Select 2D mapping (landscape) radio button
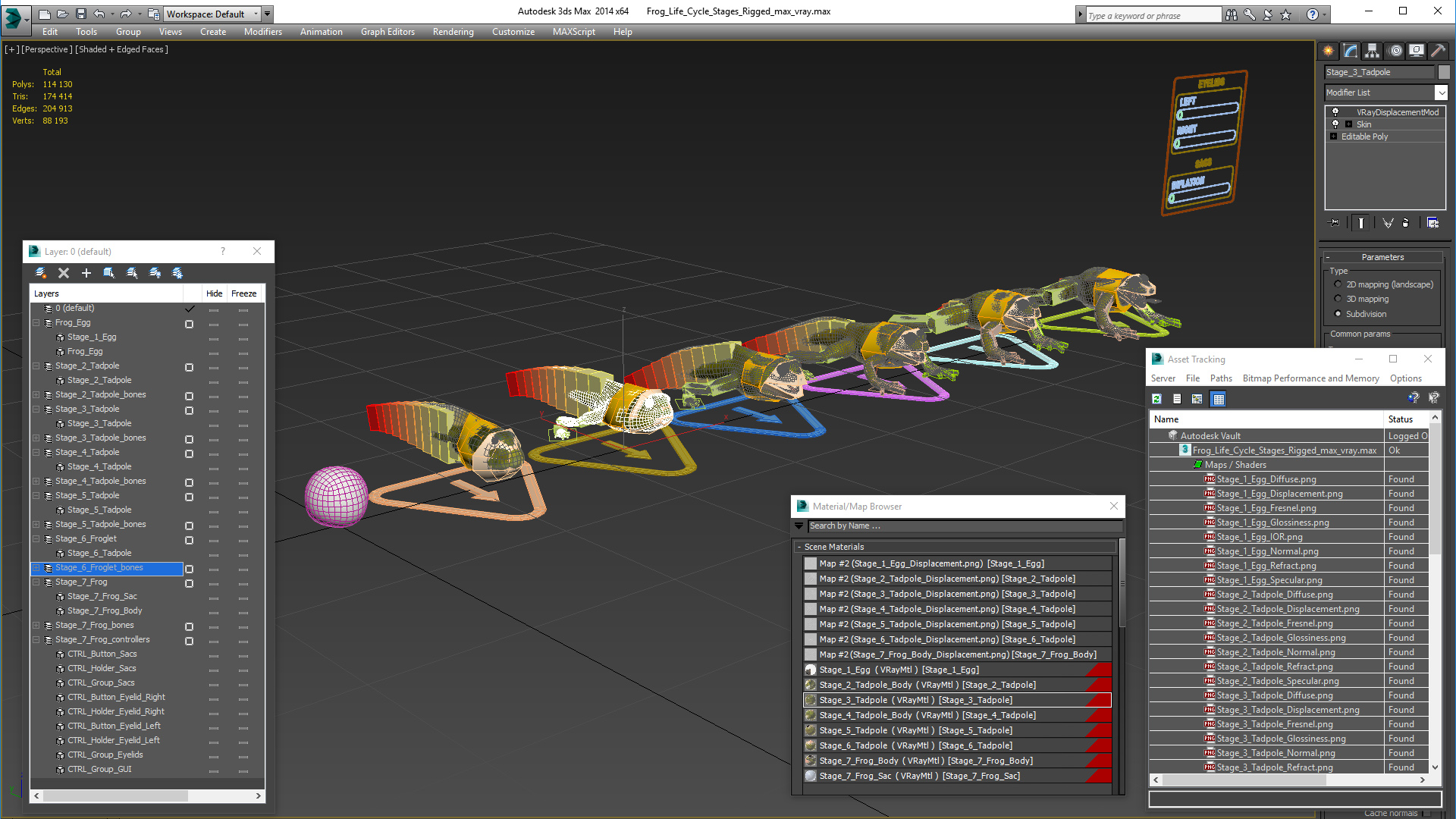This screenshot has height=819, width=1456. (1338, 284)
